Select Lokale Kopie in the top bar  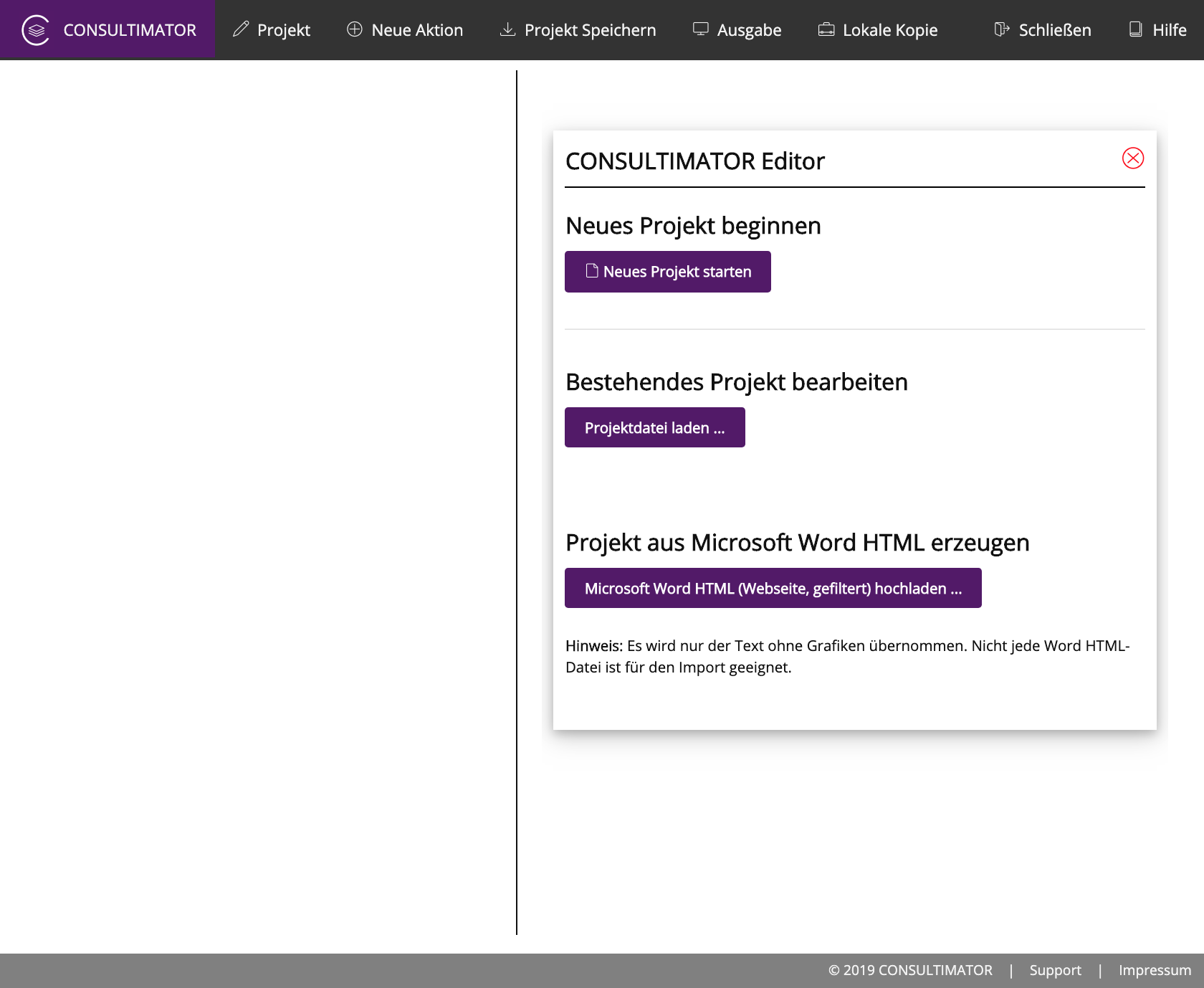pos(878,30)
